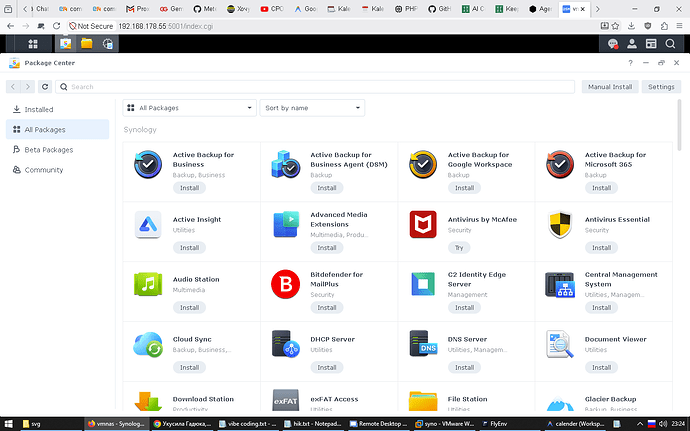
Task: Install Central Management System package
Action: coord(601,308)
